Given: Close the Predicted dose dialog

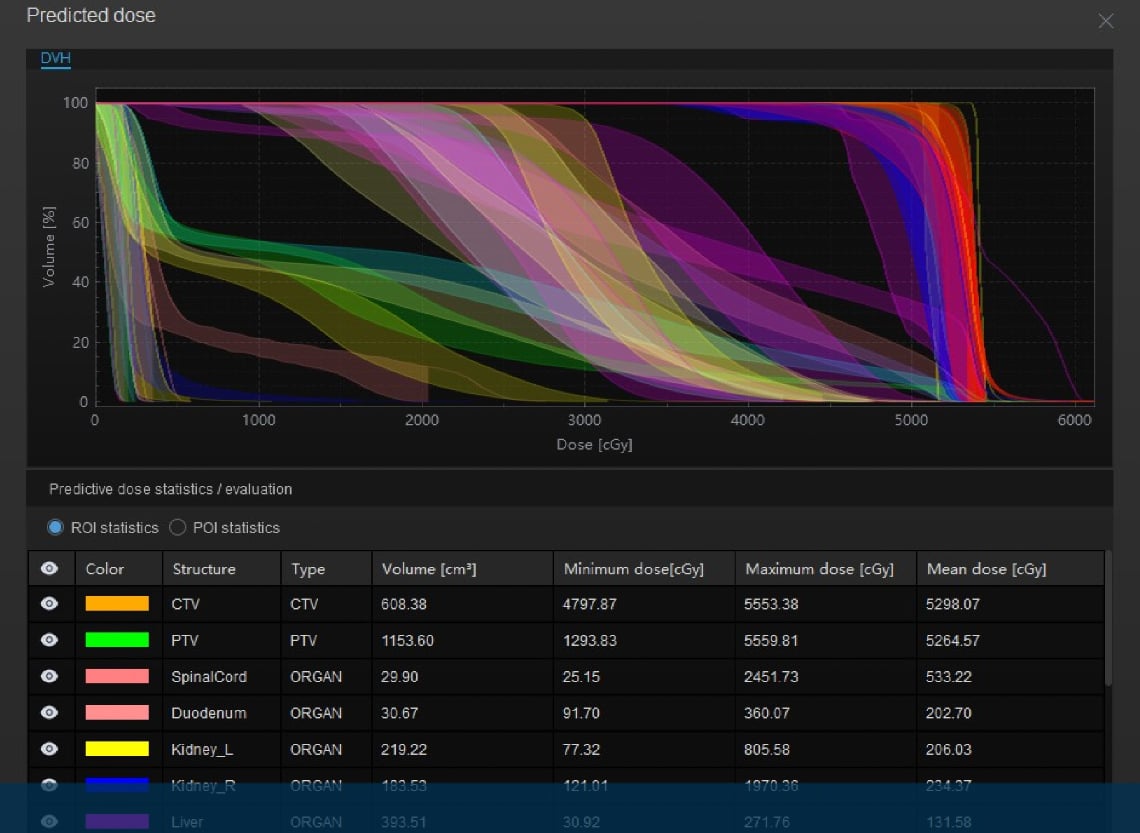Looking at the screenshot, I should (1105, 21).
